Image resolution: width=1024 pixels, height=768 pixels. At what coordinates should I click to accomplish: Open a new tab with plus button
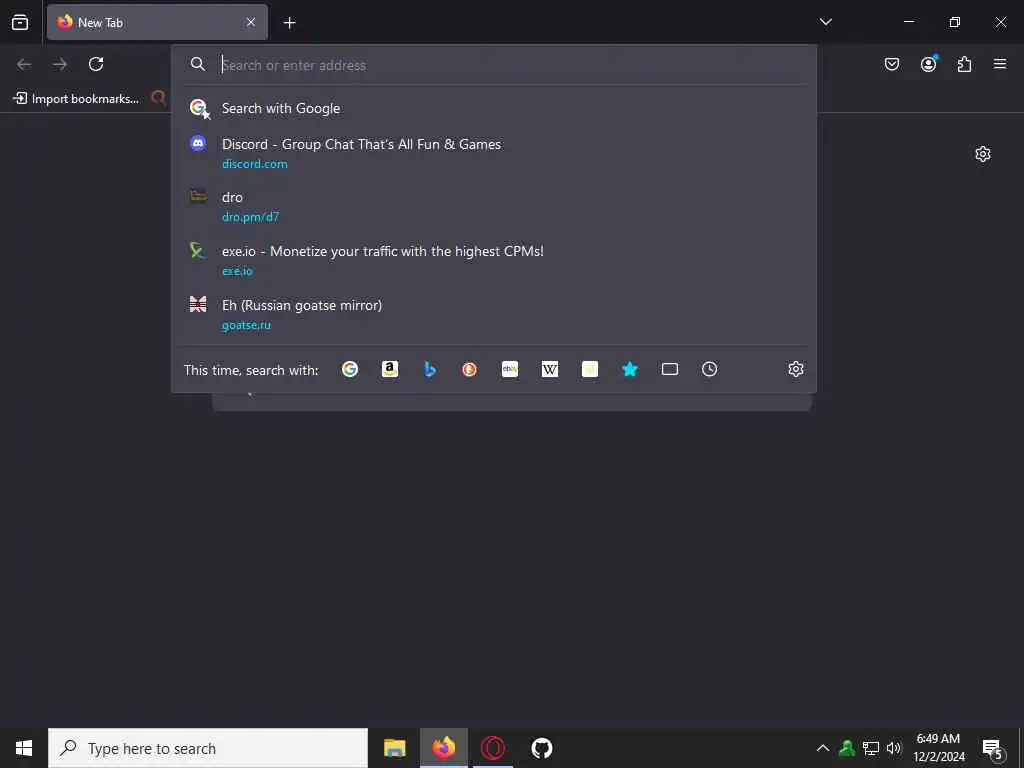pos(289,23)
